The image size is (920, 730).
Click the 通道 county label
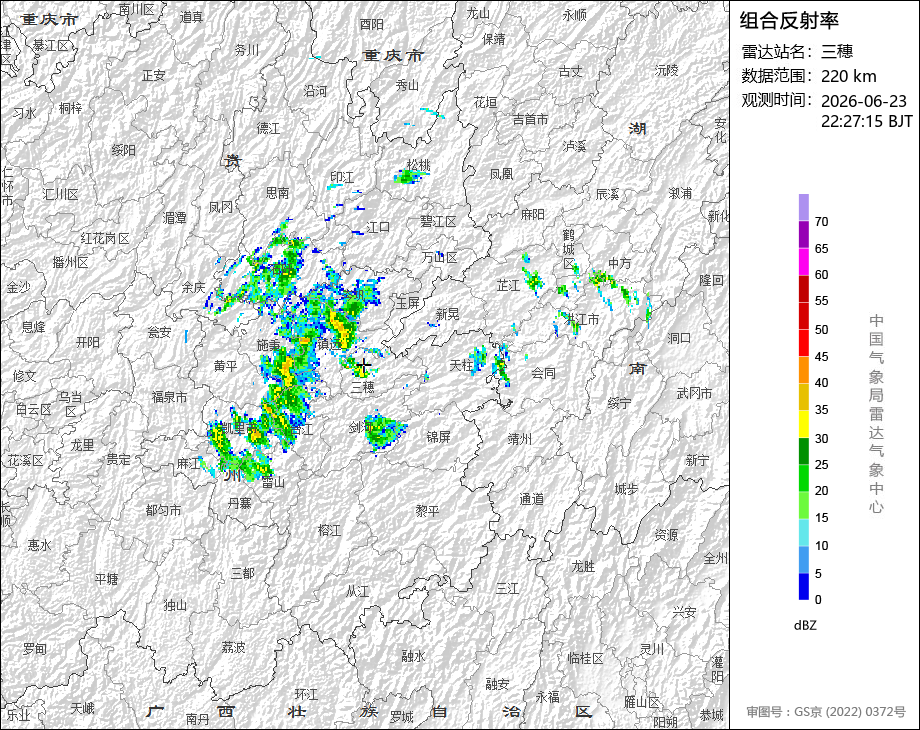pos(532,499)
